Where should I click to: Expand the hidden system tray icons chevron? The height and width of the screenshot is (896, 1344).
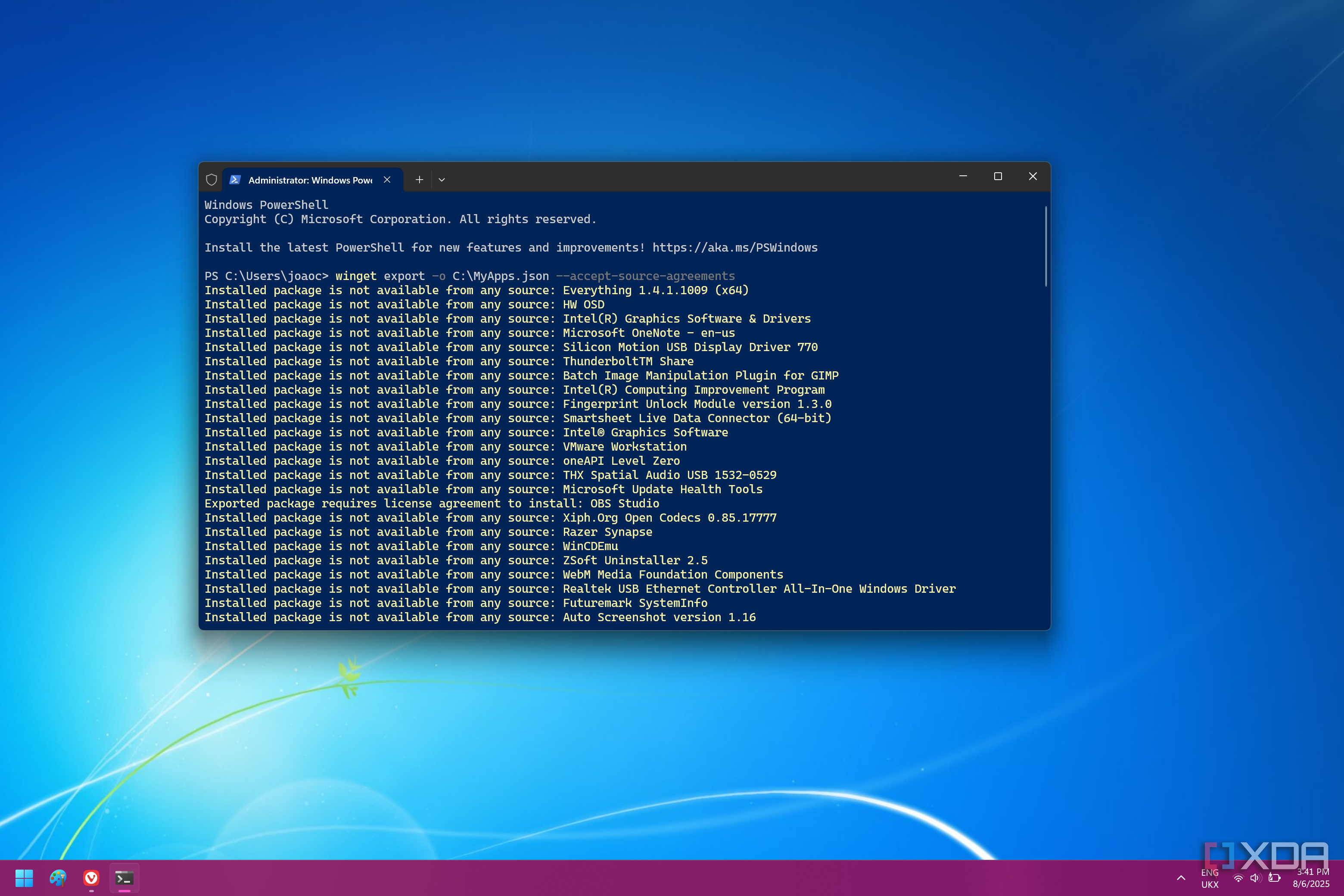coord(1181,878)
